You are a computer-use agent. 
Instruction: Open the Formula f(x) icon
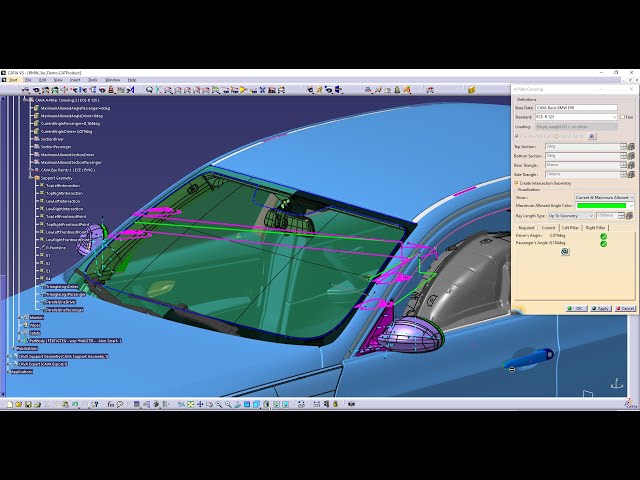tap(111, 404)
